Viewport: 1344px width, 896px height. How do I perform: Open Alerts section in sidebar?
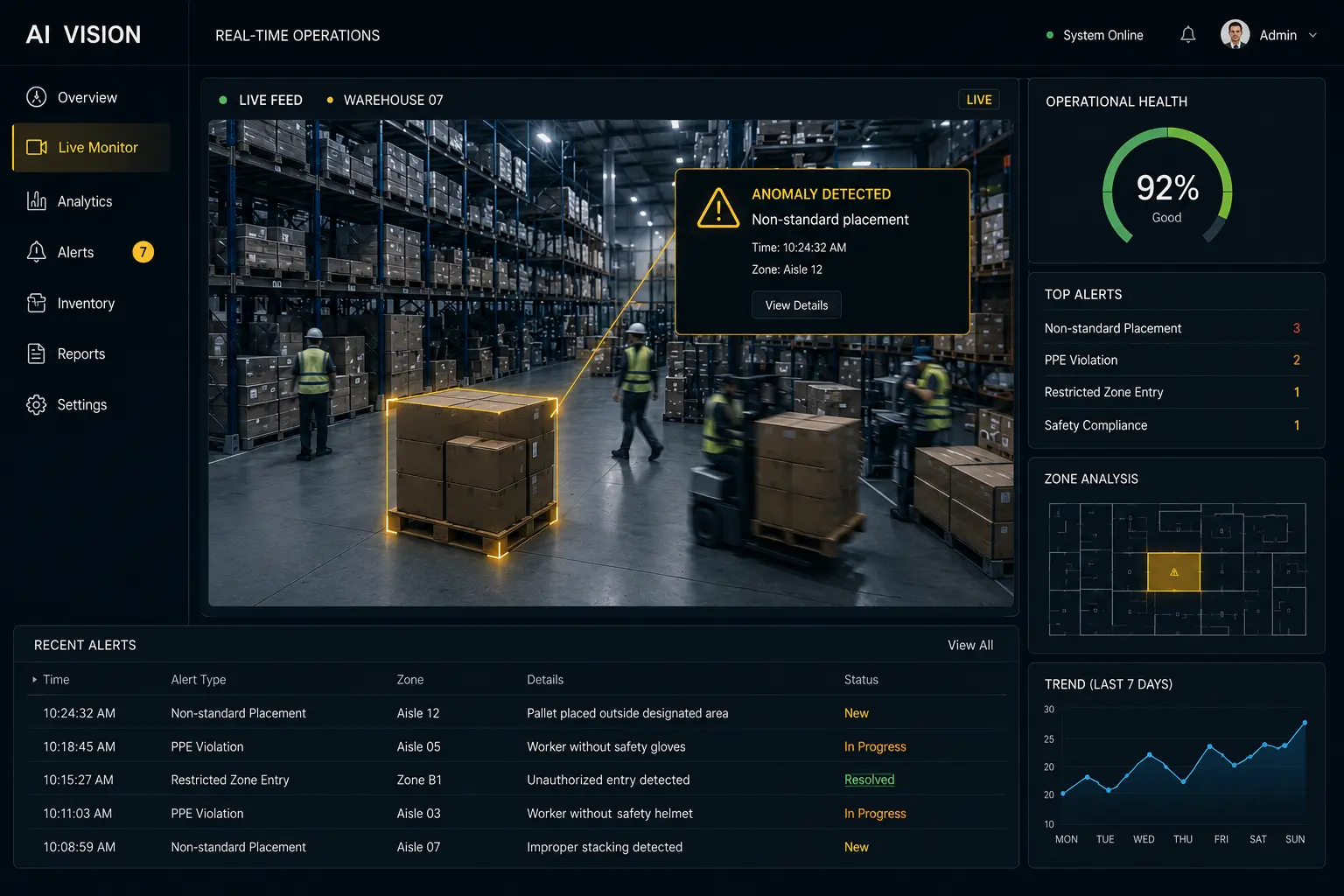pyautogui.click(x=92, y=252)
